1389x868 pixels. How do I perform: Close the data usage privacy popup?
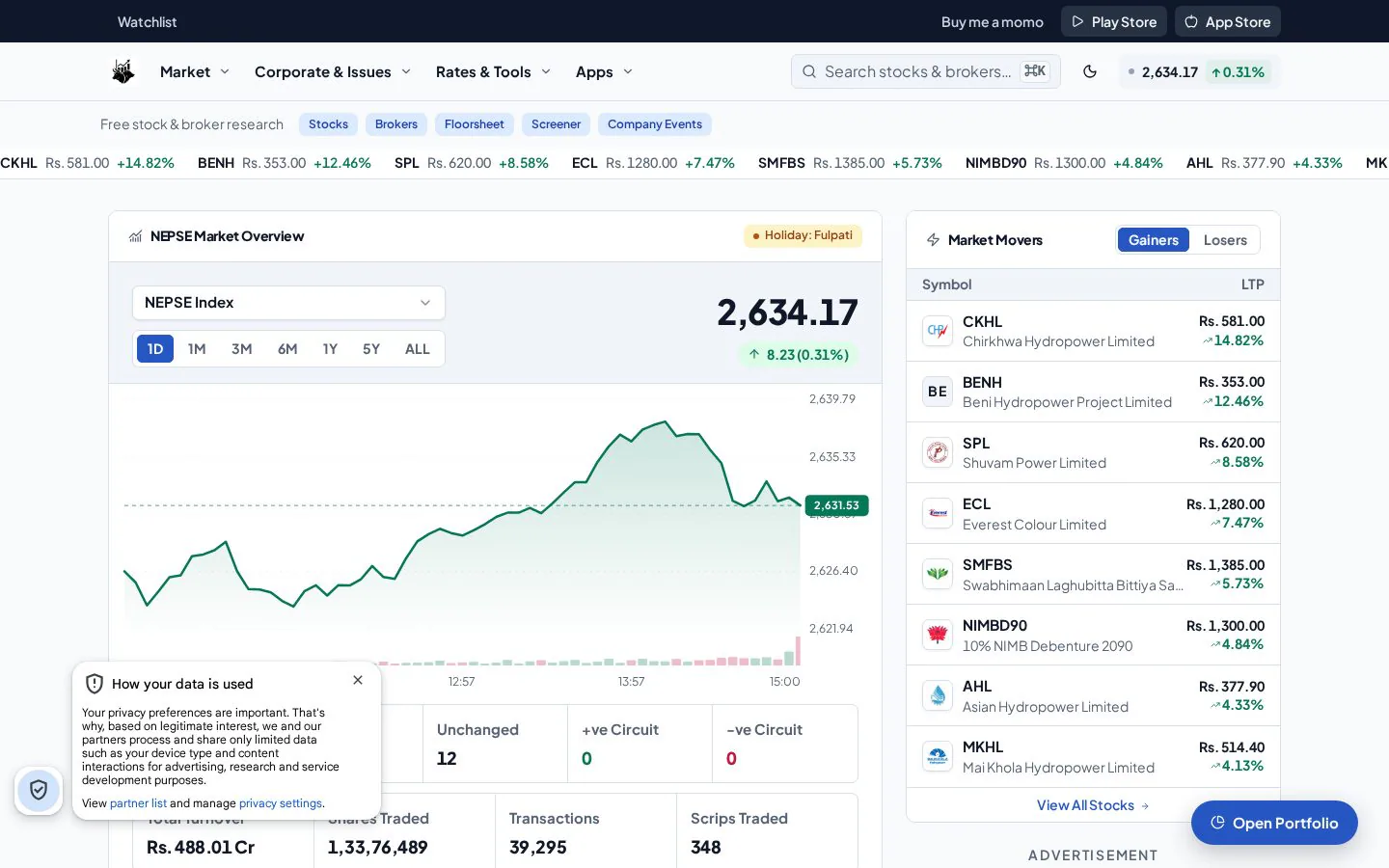358,680
